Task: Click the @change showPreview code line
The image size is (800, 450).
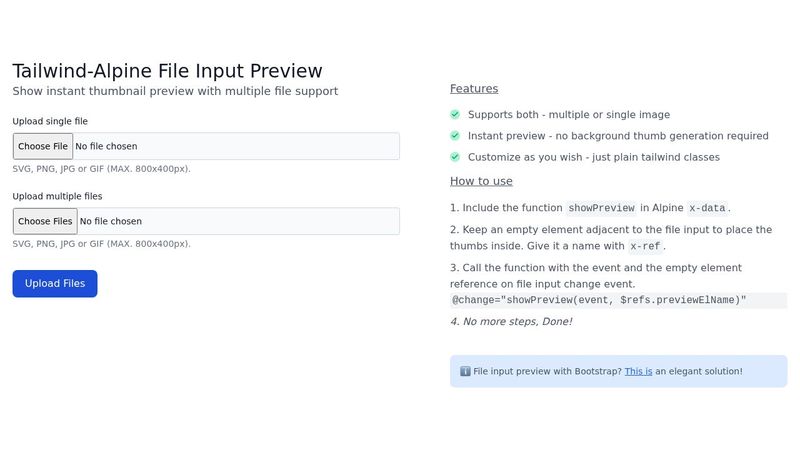Action: pos(599,300)
